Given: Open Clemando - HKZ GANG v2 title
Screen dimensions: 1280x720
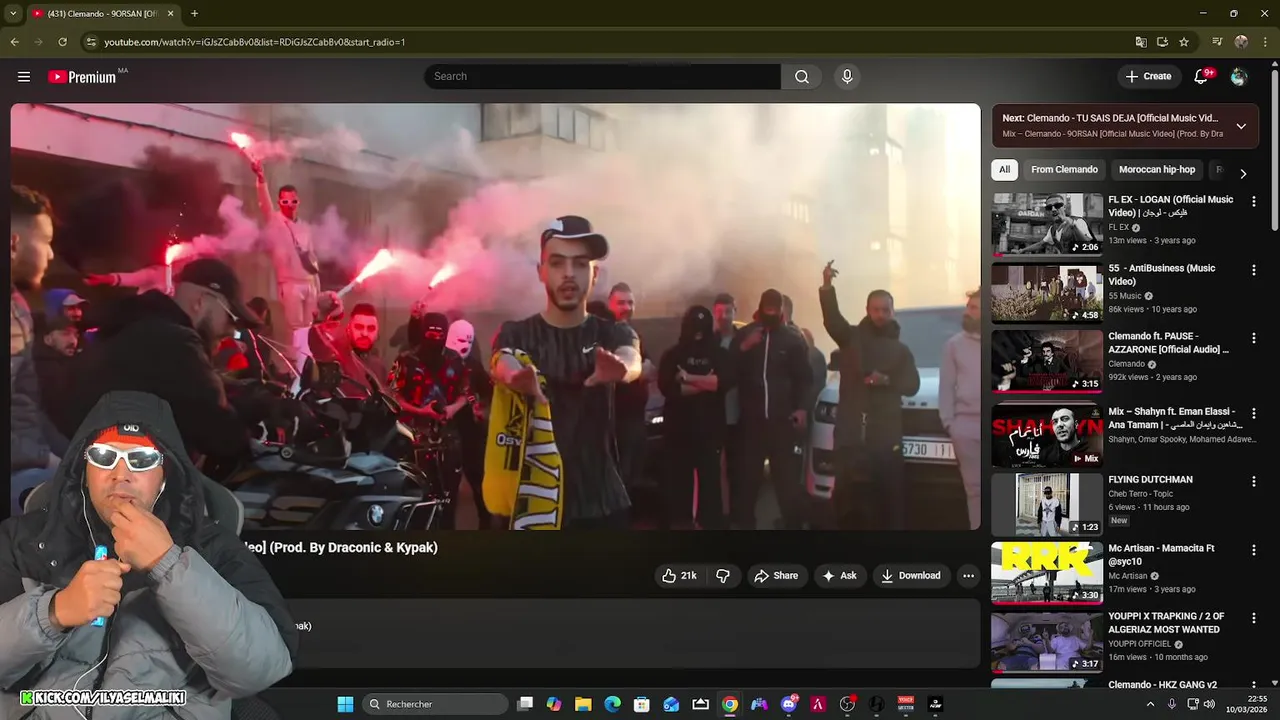Looking at the screenshot, I should point(1162,685).
